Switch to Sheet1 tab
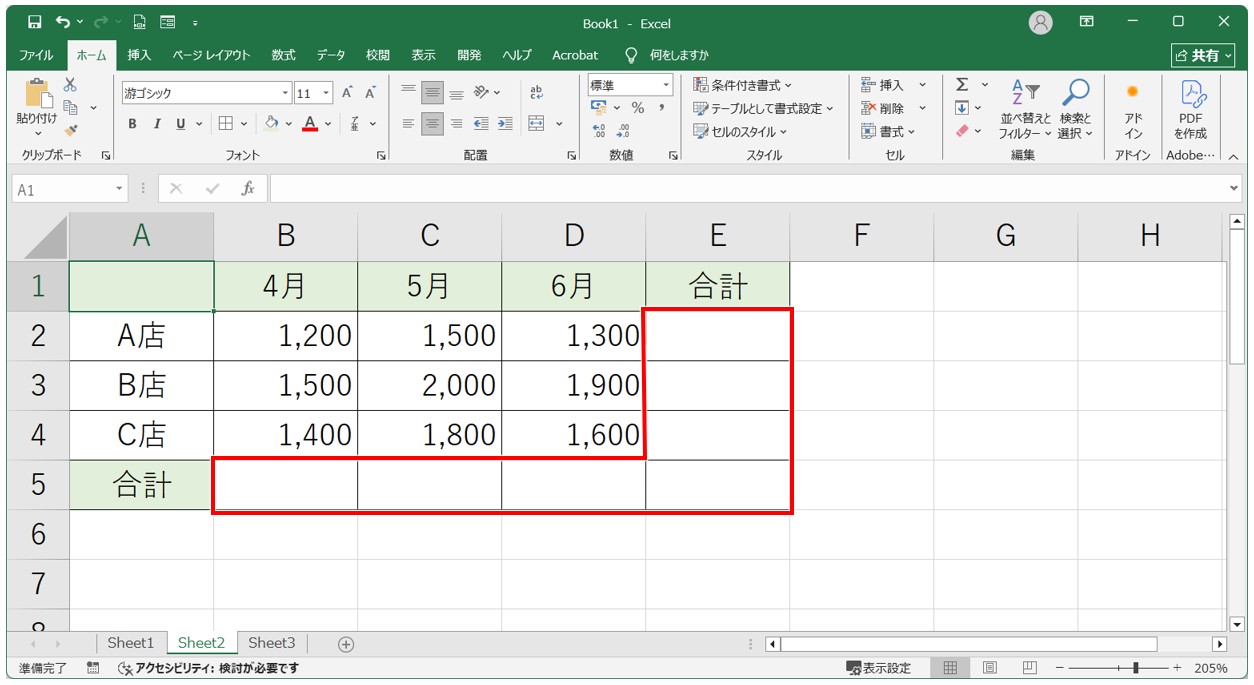This screenshot has height=685, width=1254. tap(131, 643)
